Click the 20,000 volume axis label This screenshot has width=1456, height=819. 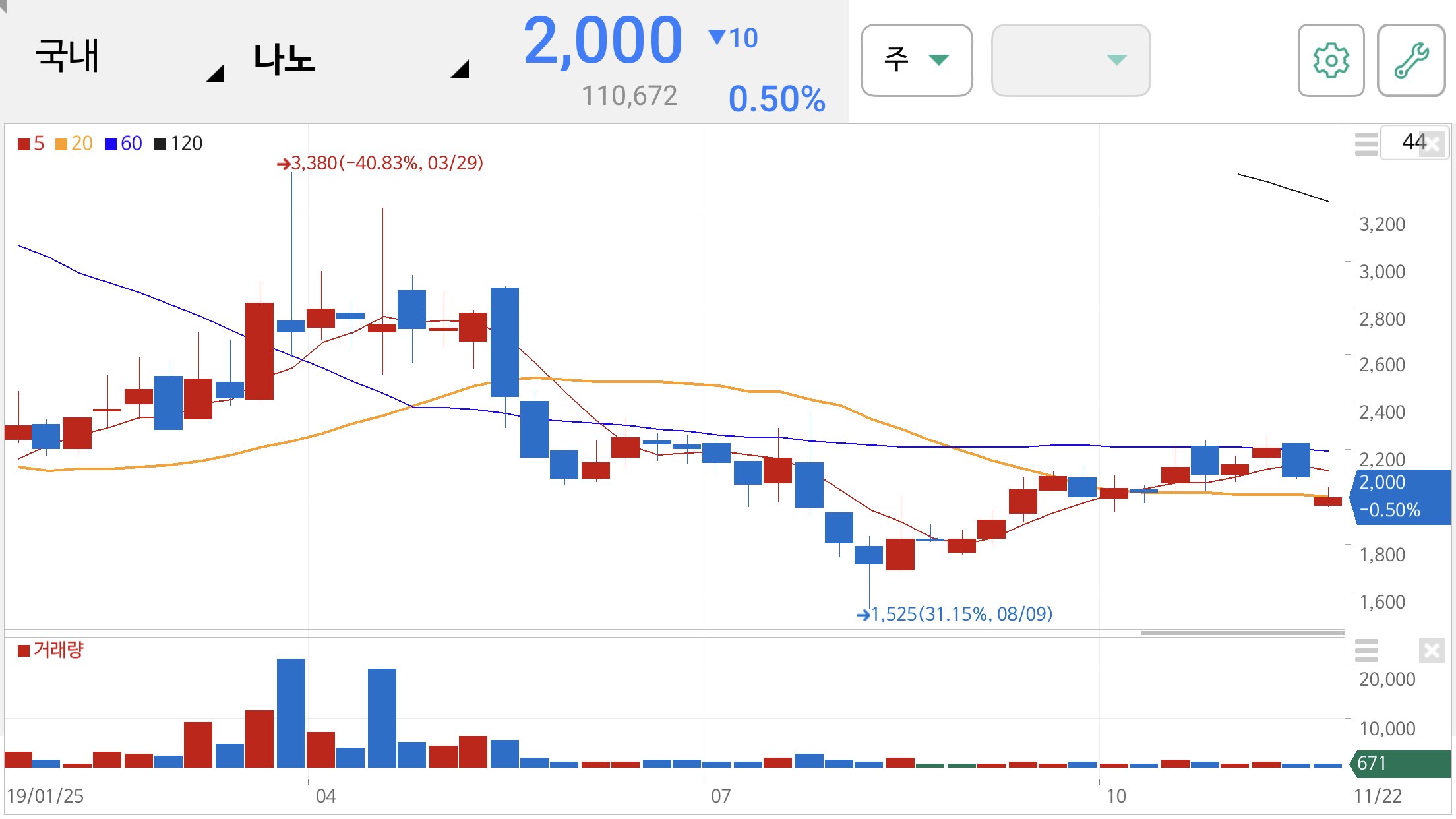click(1387, 679)
